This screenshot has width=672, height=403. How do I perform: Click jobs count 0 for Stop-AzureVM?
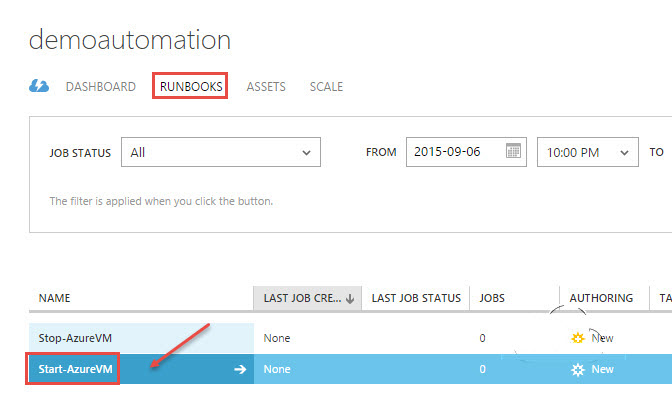click(483, 338)
